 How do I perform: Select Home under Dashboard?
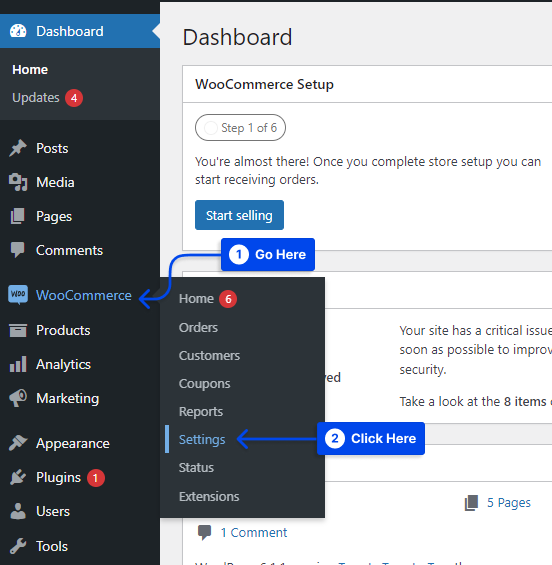pyautogui.click(x=30, y=70)
